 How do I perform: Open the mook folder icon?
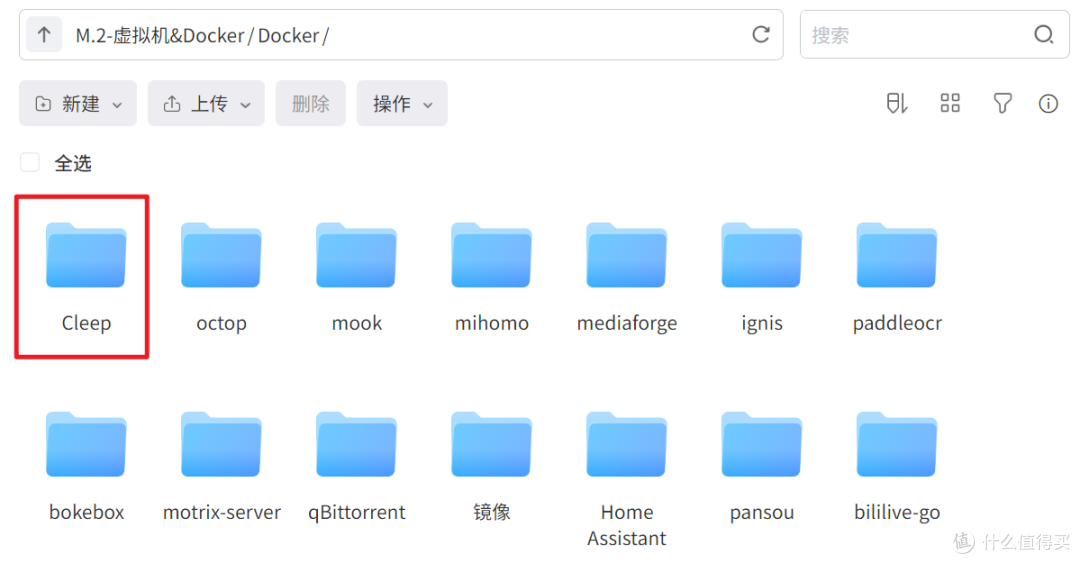point(356,255)
